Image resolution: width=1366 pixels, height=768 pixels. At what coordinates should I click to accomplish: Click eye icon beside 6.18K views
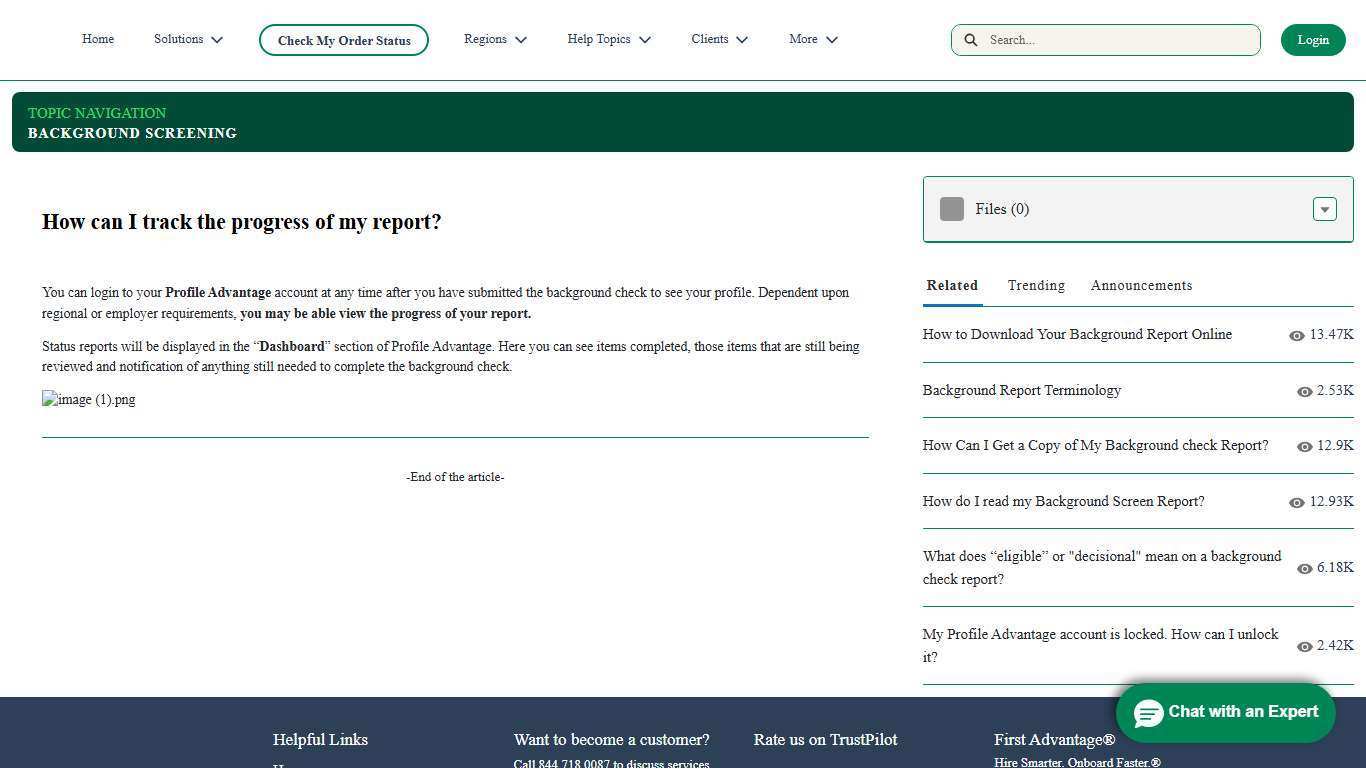tap(1304, 569)
